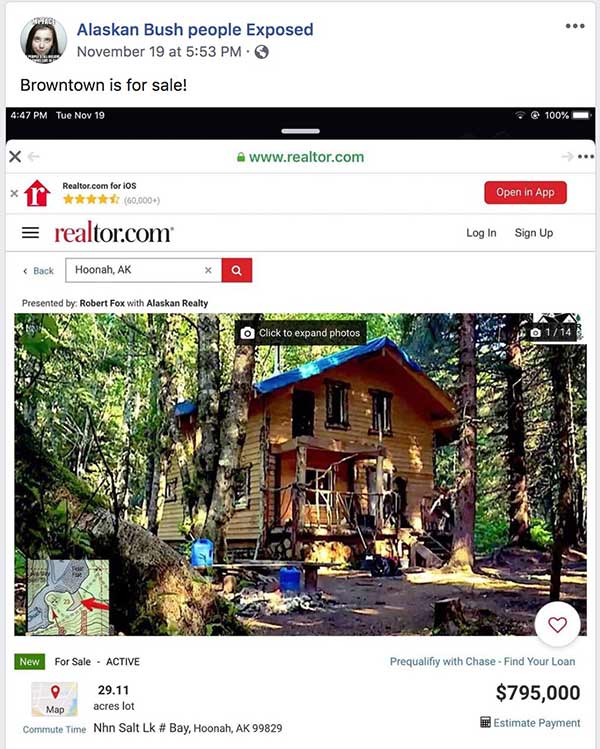Open the Map thumbnail for the listing
The height and width of the screenshot is (749, 600).
pyautogui.click(x=54, y=699)
